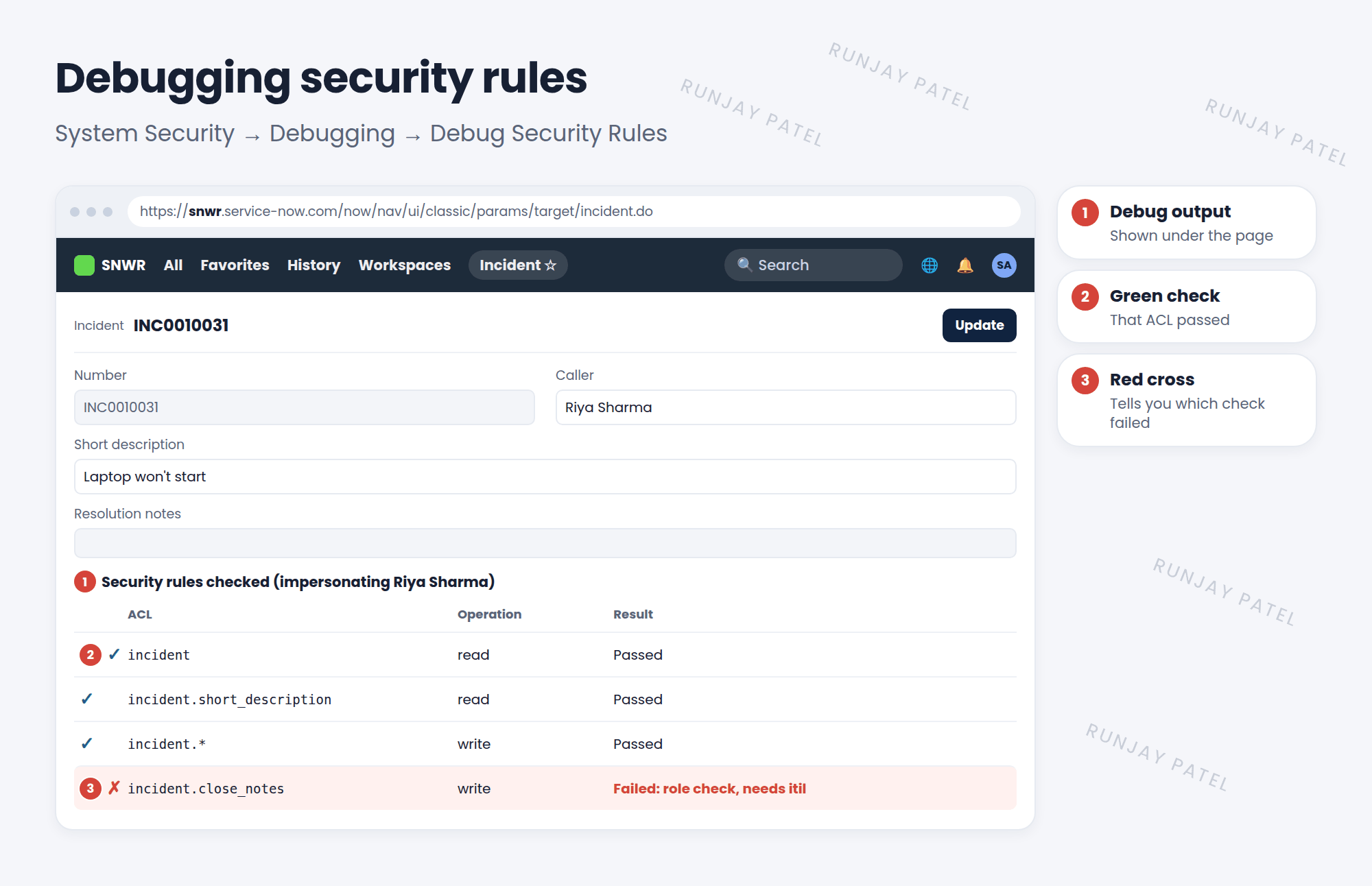Open the notifications bell
The image size is (1372, 886).
click(x=965, y=265)
